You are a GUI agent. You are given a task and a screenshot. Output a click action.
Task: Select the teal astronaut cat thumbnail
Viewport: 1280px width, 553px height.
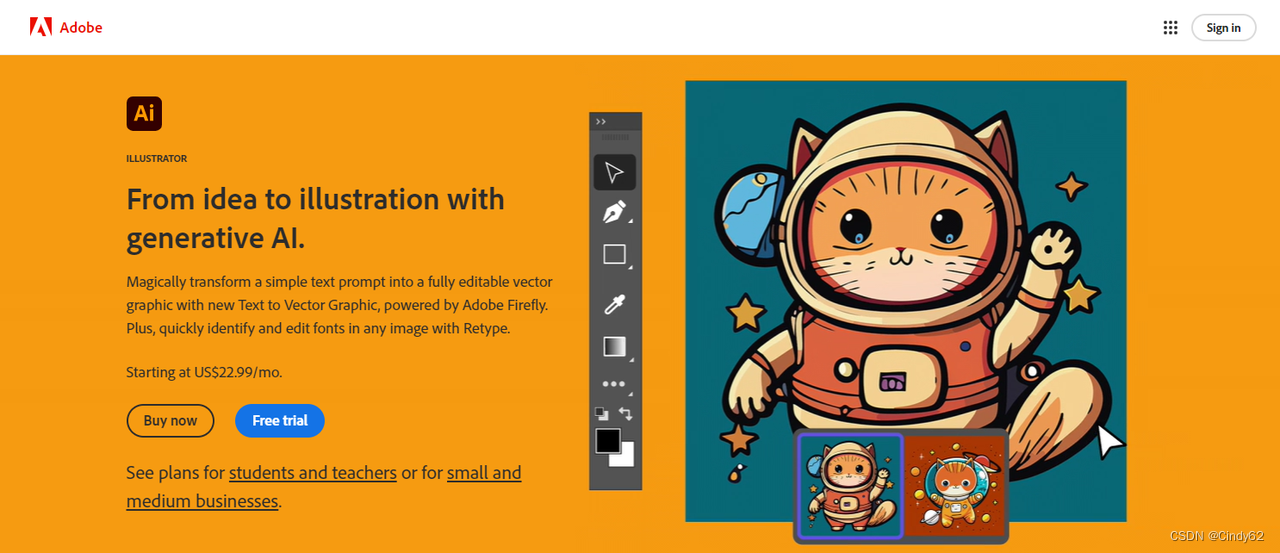[x=850, y=486]
